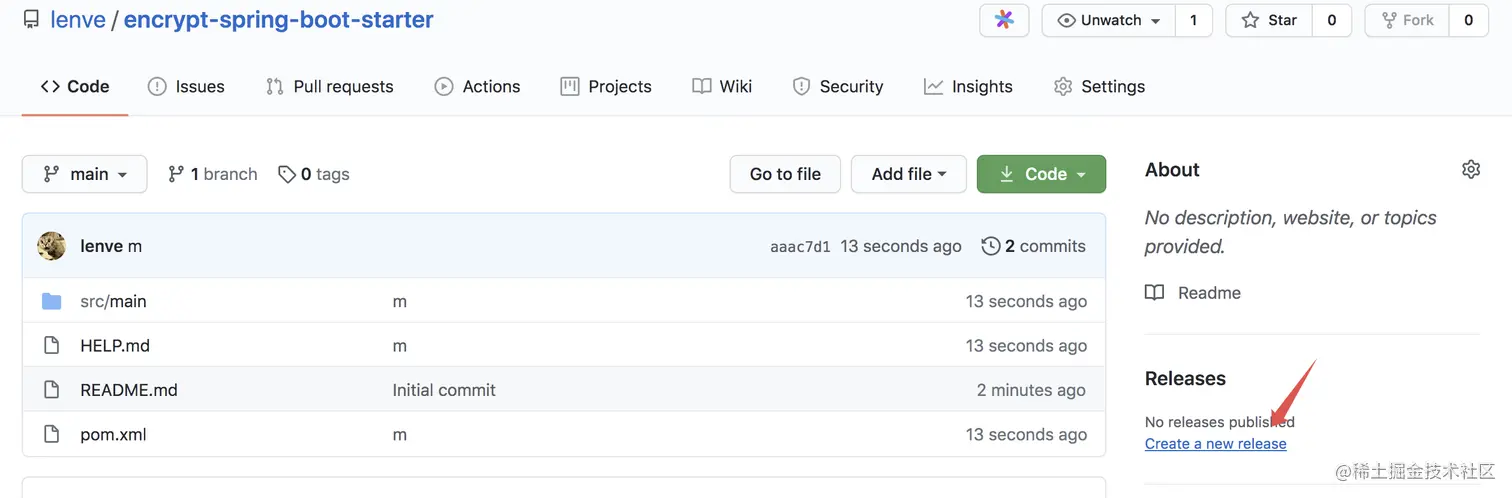Open the green Code download dropdown
The height and width of the screenshot is (498, 1512).
pyautogui.click(x=1041, y=174)
